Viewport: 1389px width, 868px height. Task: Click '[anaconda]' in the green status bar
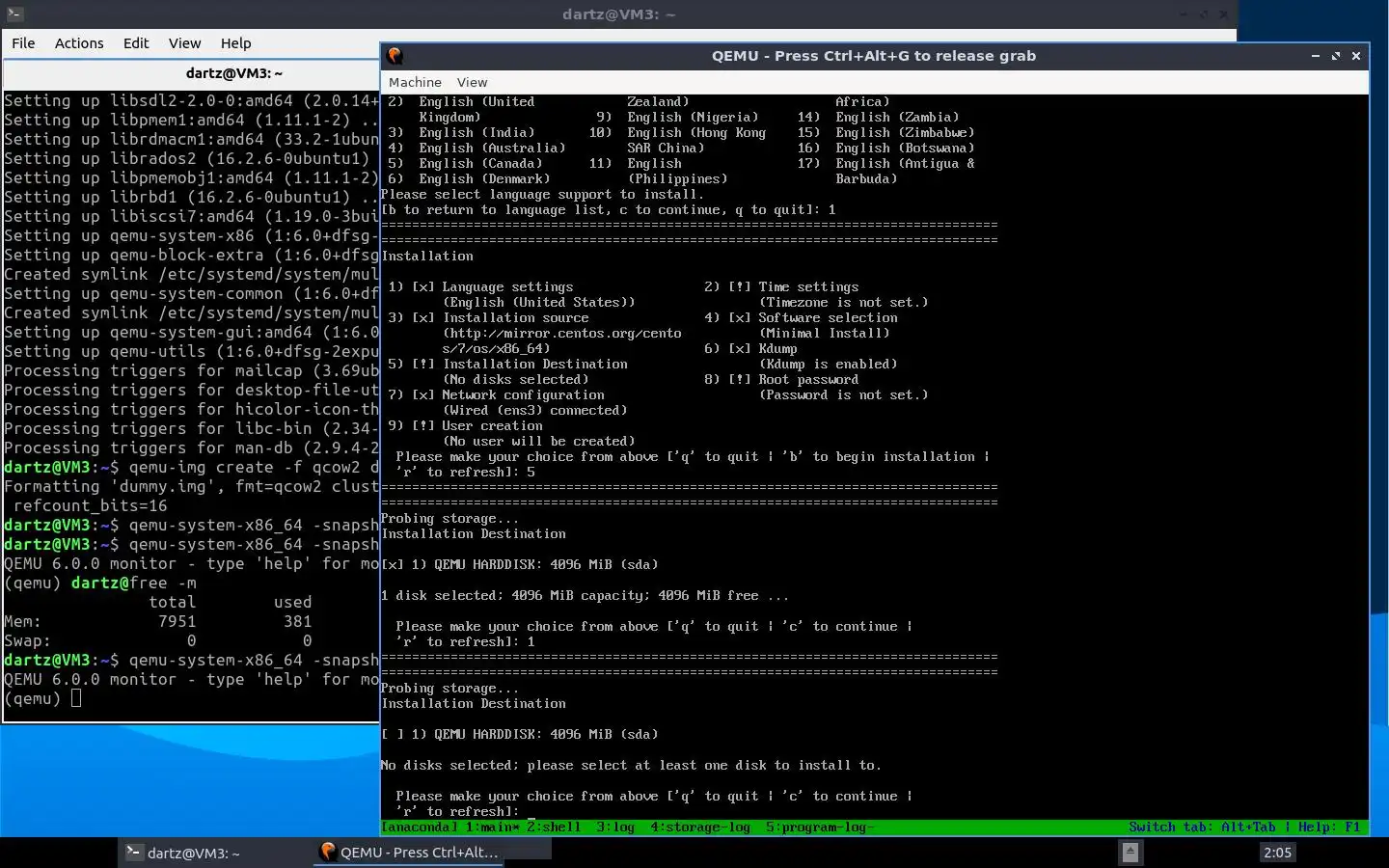coord(420,827)
